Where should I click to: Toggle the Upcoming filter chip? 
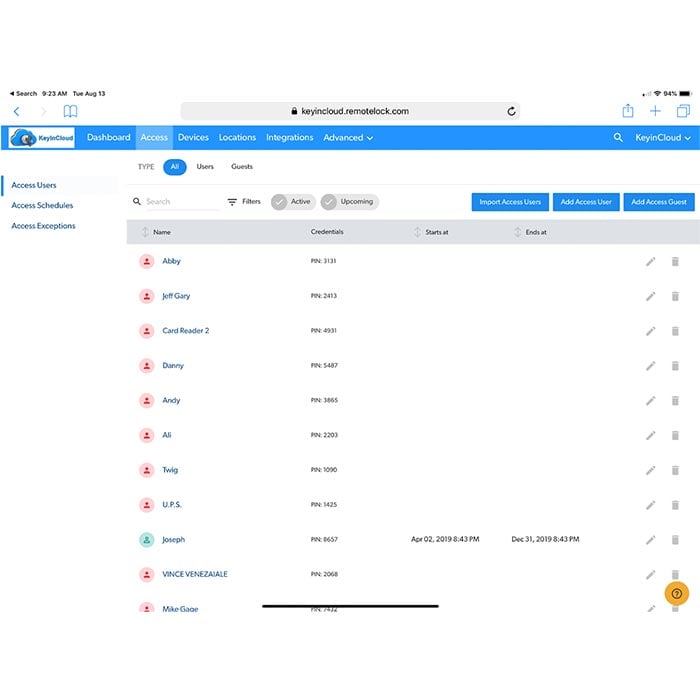(349, 201)
